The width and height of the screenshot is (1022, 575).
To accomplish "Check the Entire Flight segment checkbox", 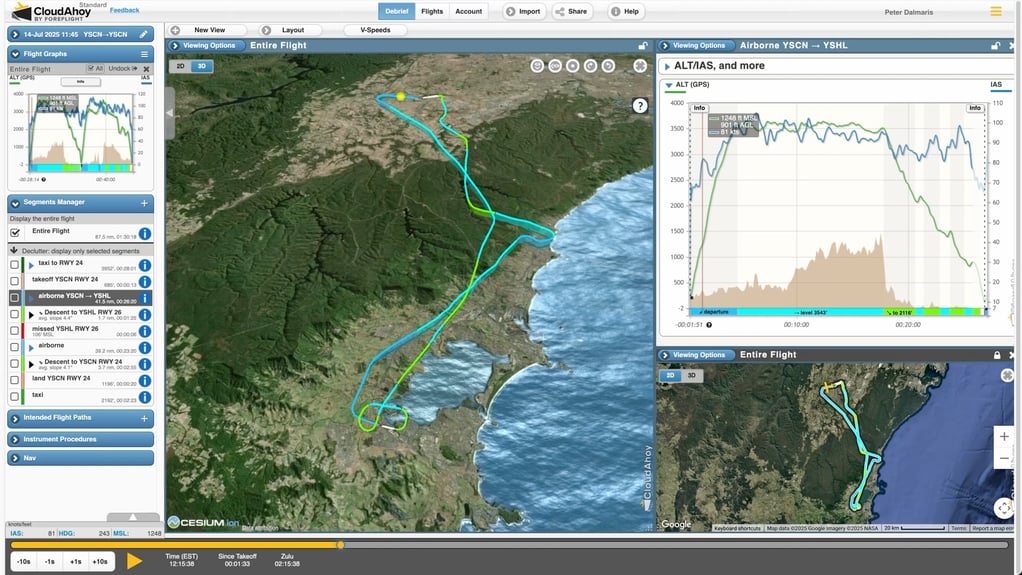I will click(x=14, y=233).
